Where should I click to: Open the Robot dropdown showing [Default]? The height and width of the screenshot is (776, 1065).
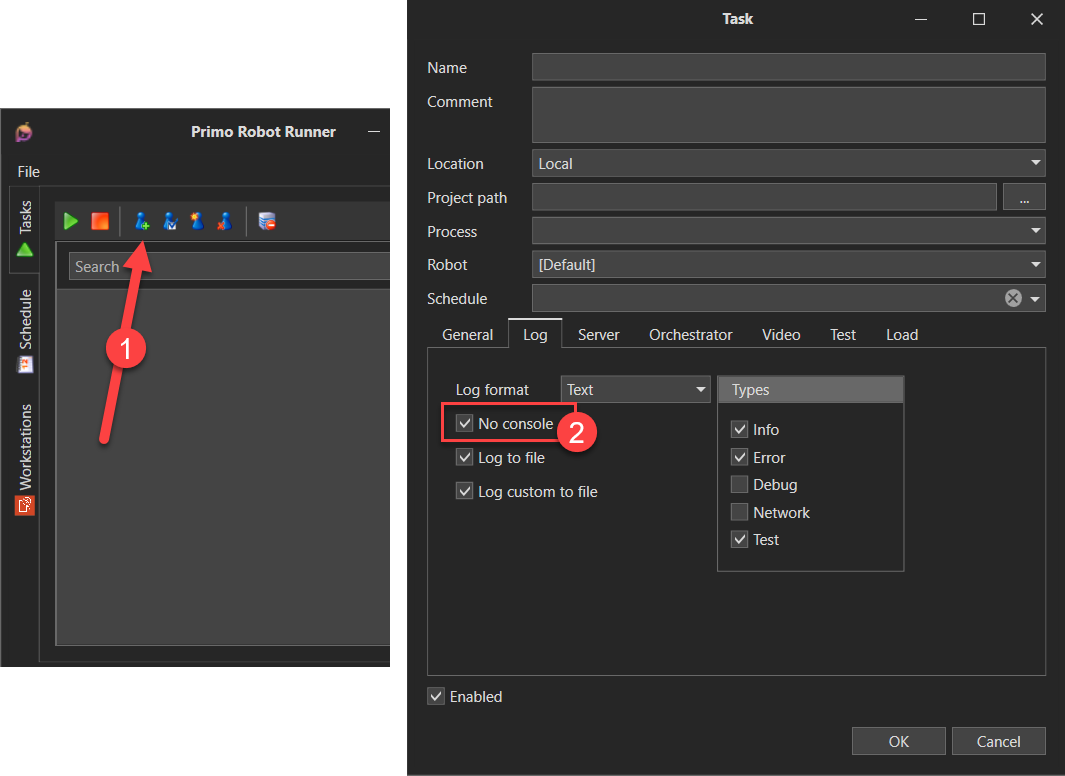coord(788,264)
